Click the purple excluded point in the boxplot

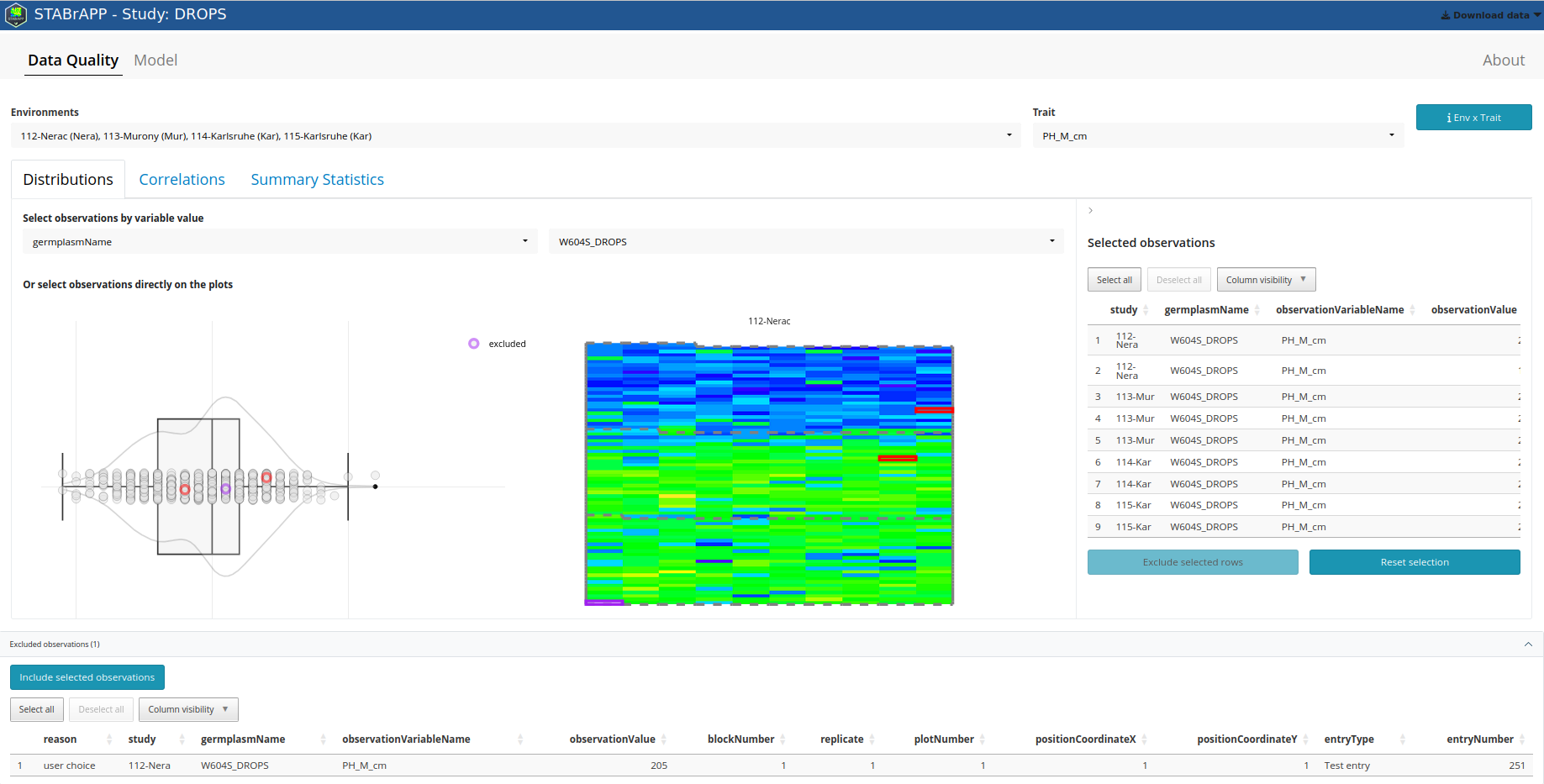(225, 488)
